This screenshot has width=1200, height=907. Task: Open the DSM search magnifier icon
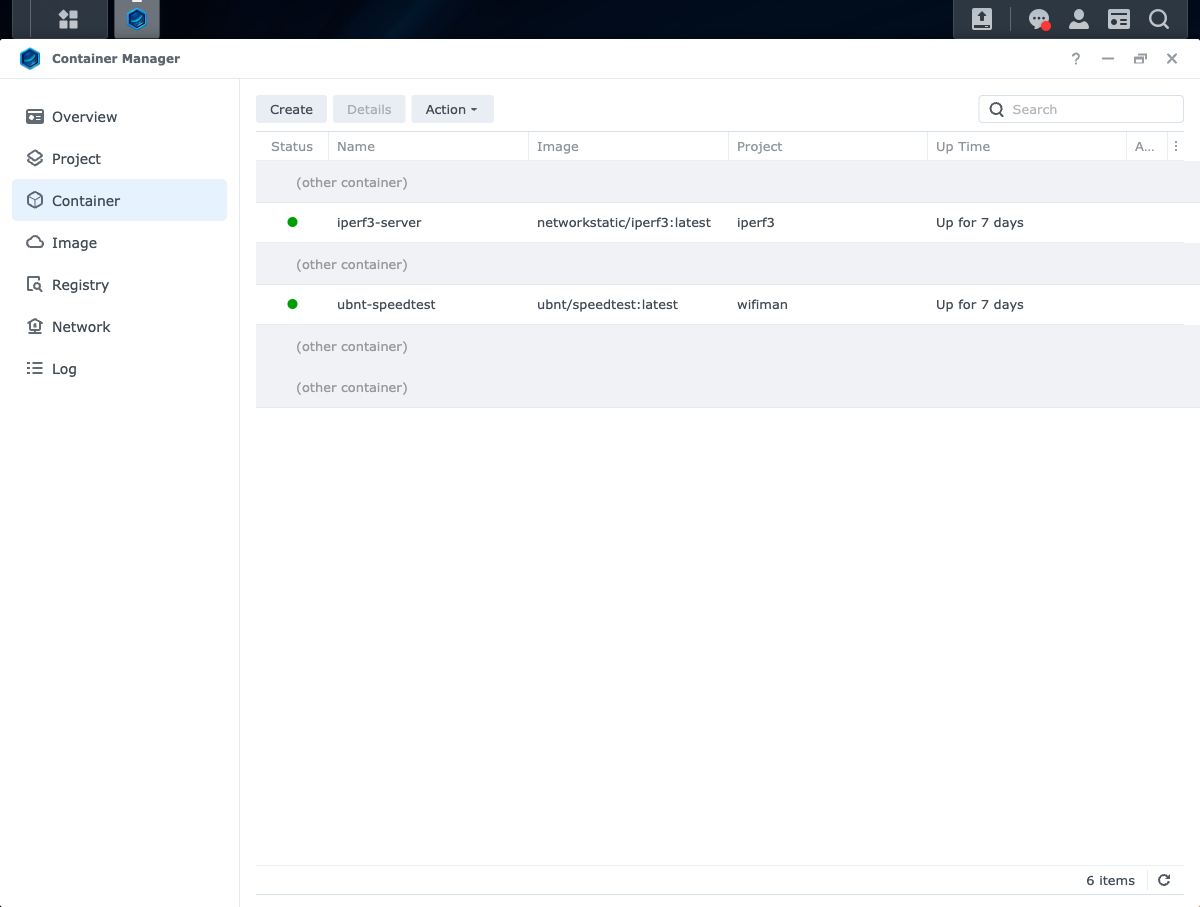[x=1159, y=19]
